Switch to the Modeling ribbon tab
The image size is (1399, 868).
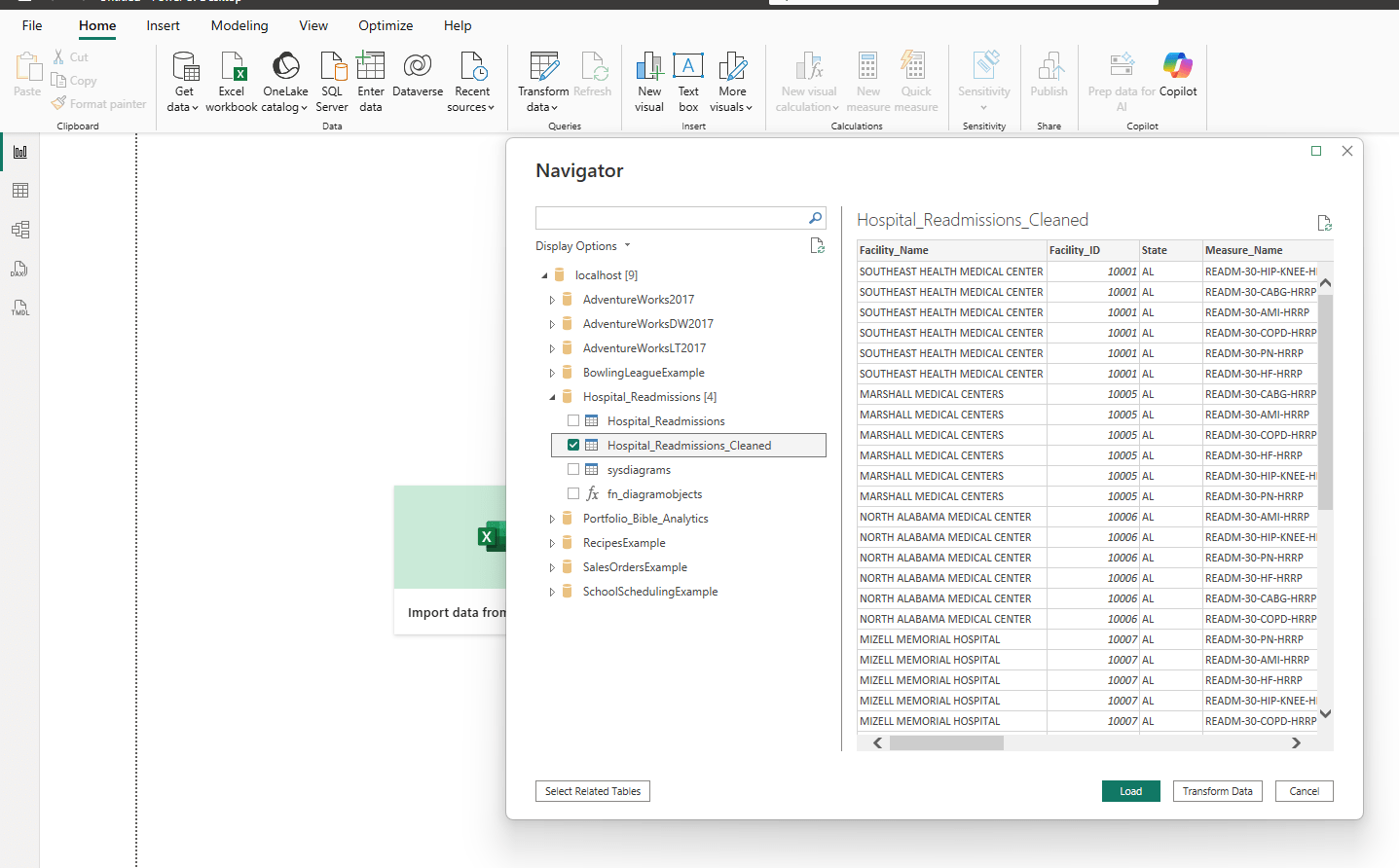[x=239, y=25]
